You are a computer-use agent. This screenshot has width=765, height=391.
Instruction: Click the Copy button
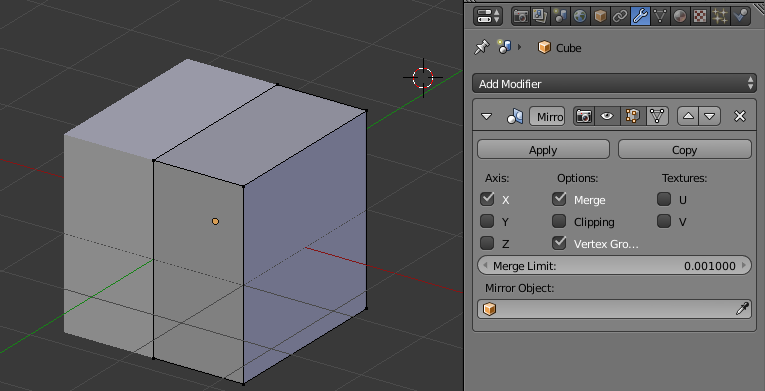684,149
